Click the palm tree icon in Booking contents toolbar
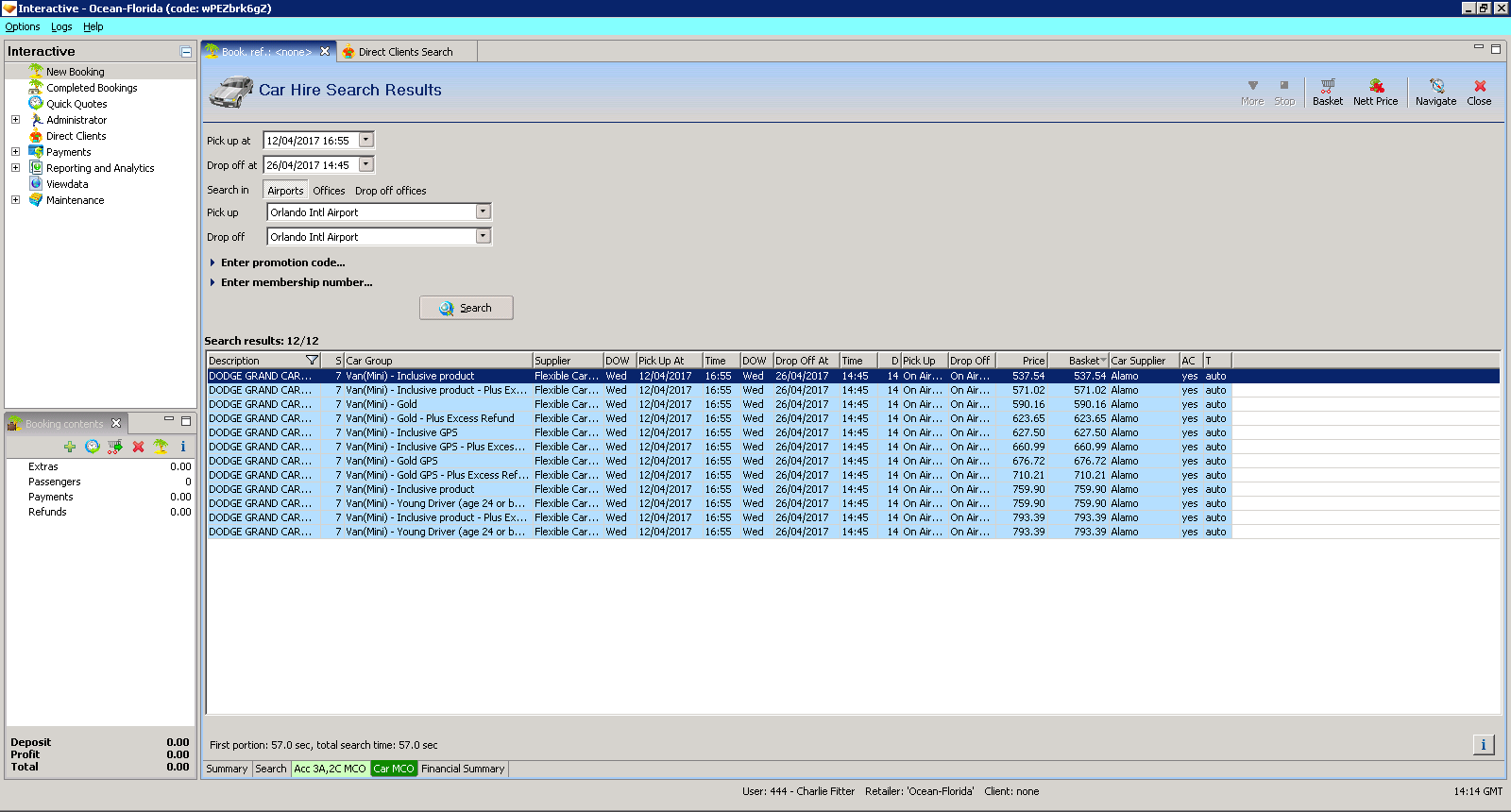Viewport: 1511px width, 812px height. coord(161,447)
